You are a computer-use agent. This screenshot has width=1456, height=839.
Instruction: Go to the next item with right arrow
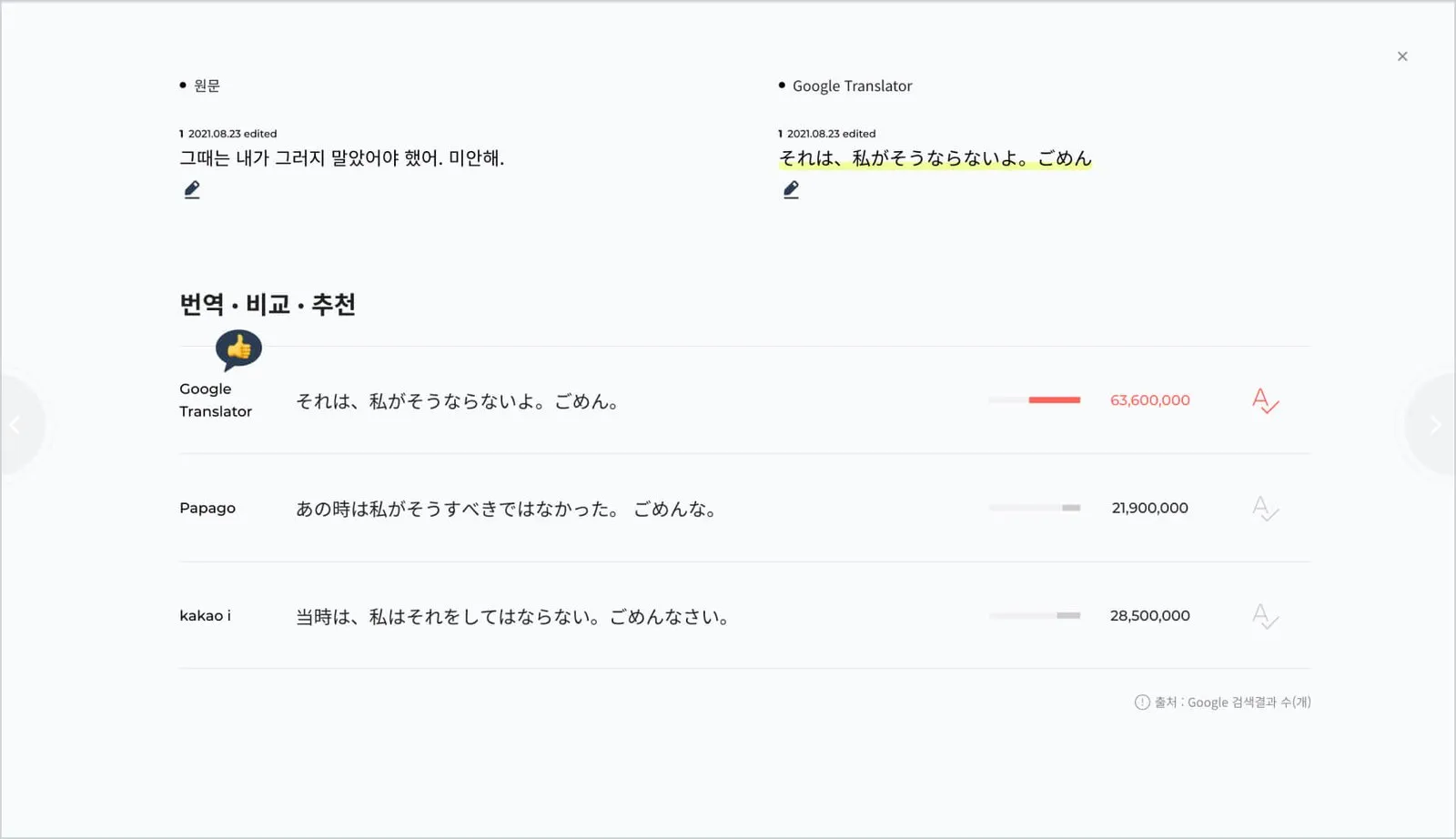coord(1435,425)
